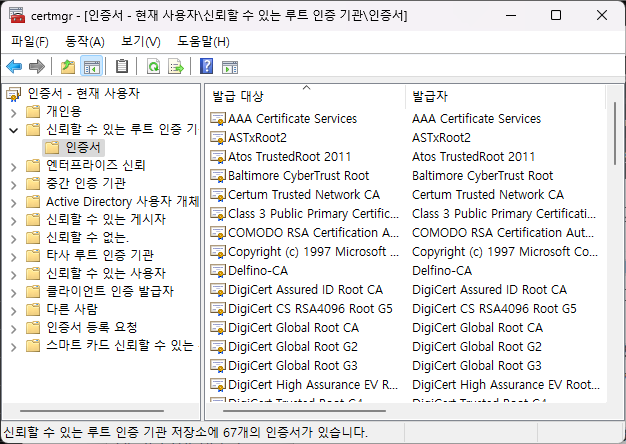Select the 다른 사람 tree item

tap(72, 309)
